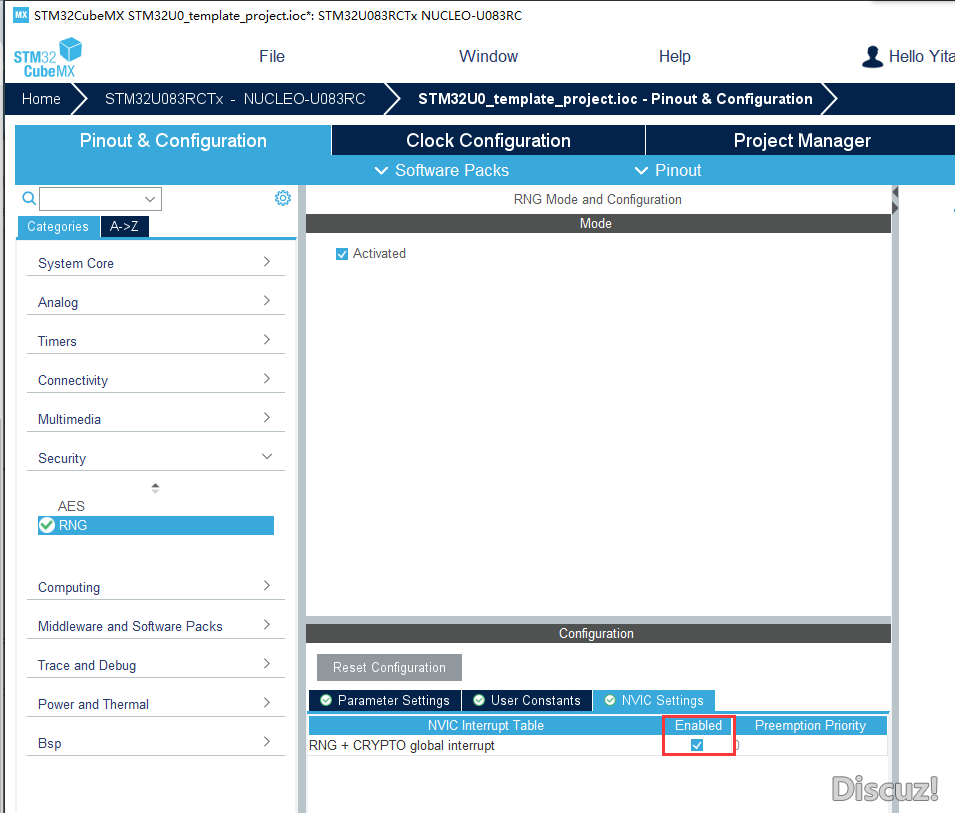Uncheck the Activated checkbox
The width and height of the screenshot is (955, 813).
[342, 254]
